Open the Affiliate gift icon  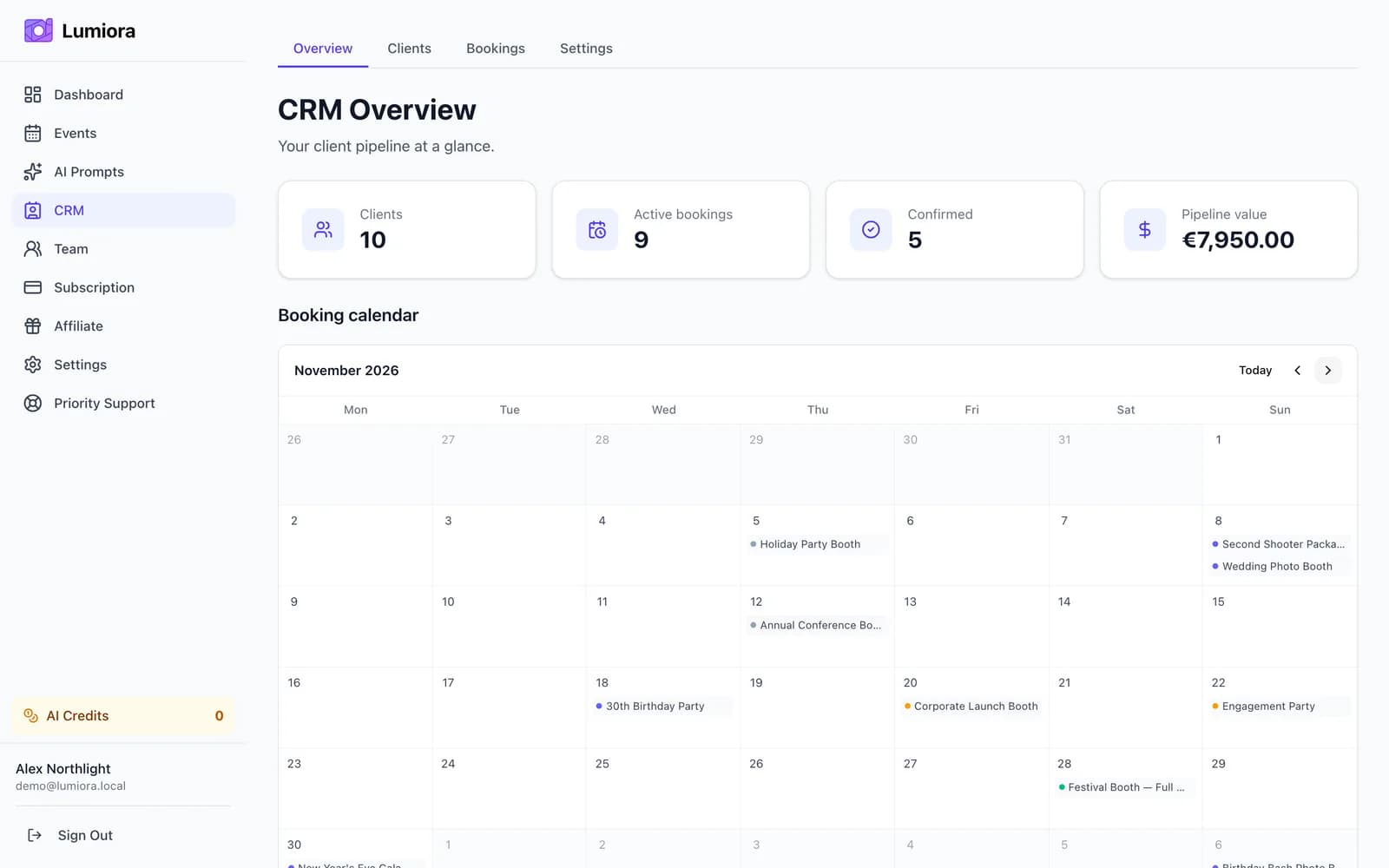[x=33, y=326]
